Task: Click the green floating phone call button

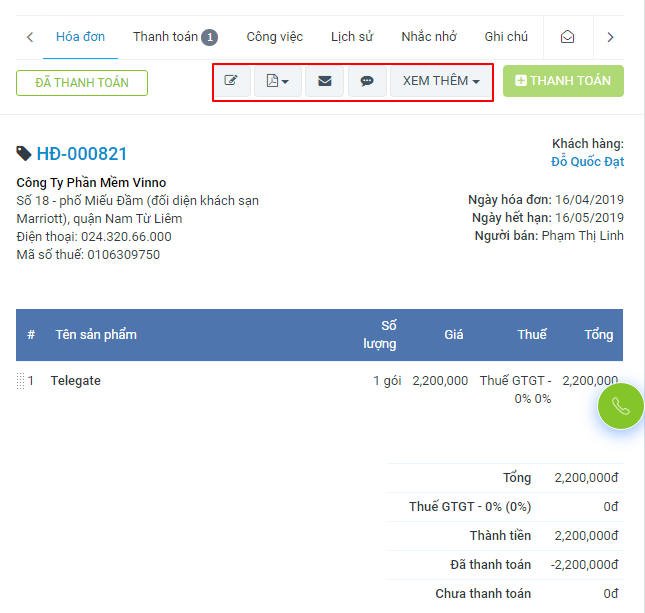Action: tap(621, 406)
